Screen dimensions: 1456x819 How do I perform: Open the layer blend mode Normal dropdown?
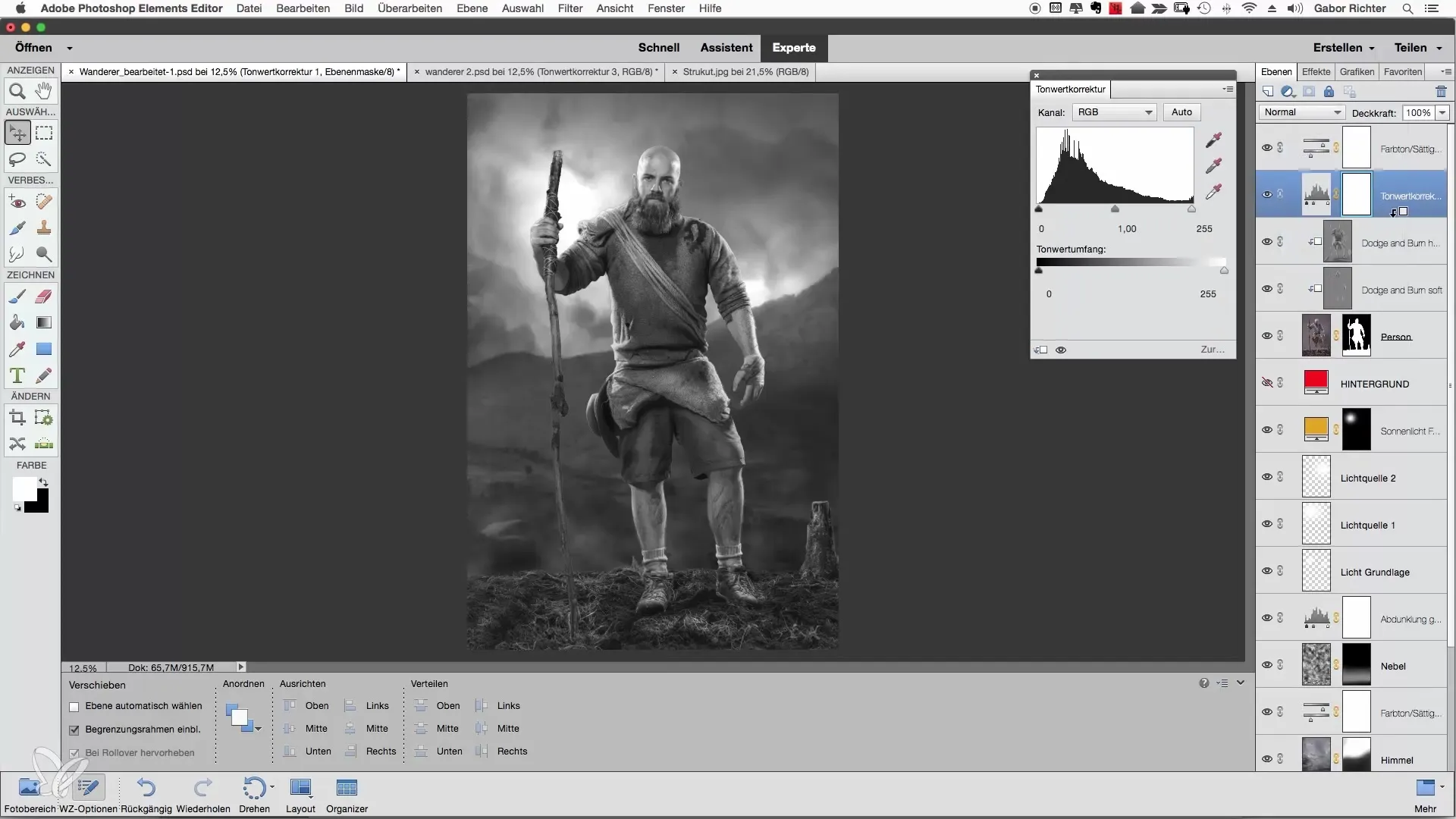1301,112
